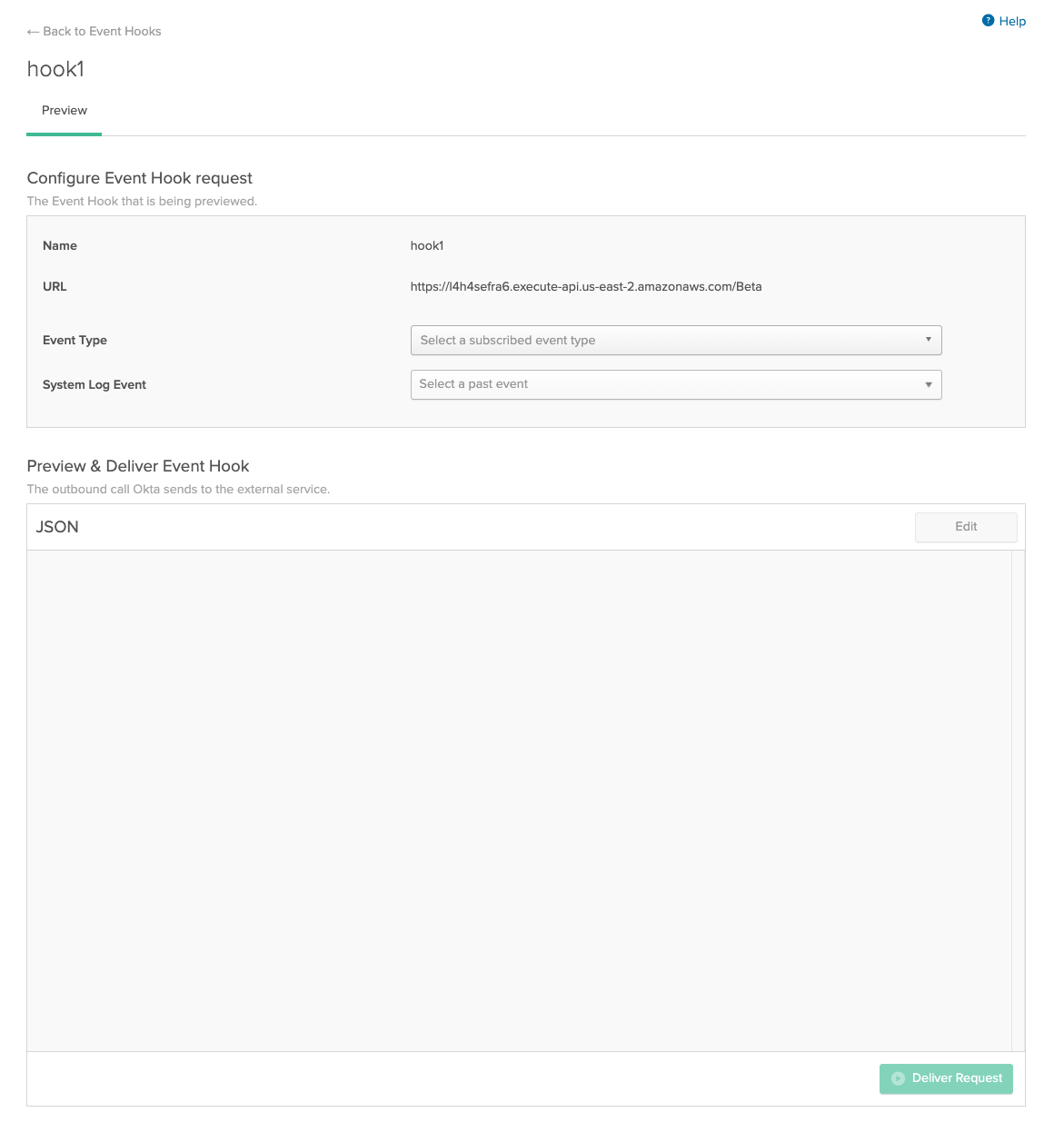Click the 'System Log Event' field label
This screenshot has width=1064, height=1122.
point(94,384)
